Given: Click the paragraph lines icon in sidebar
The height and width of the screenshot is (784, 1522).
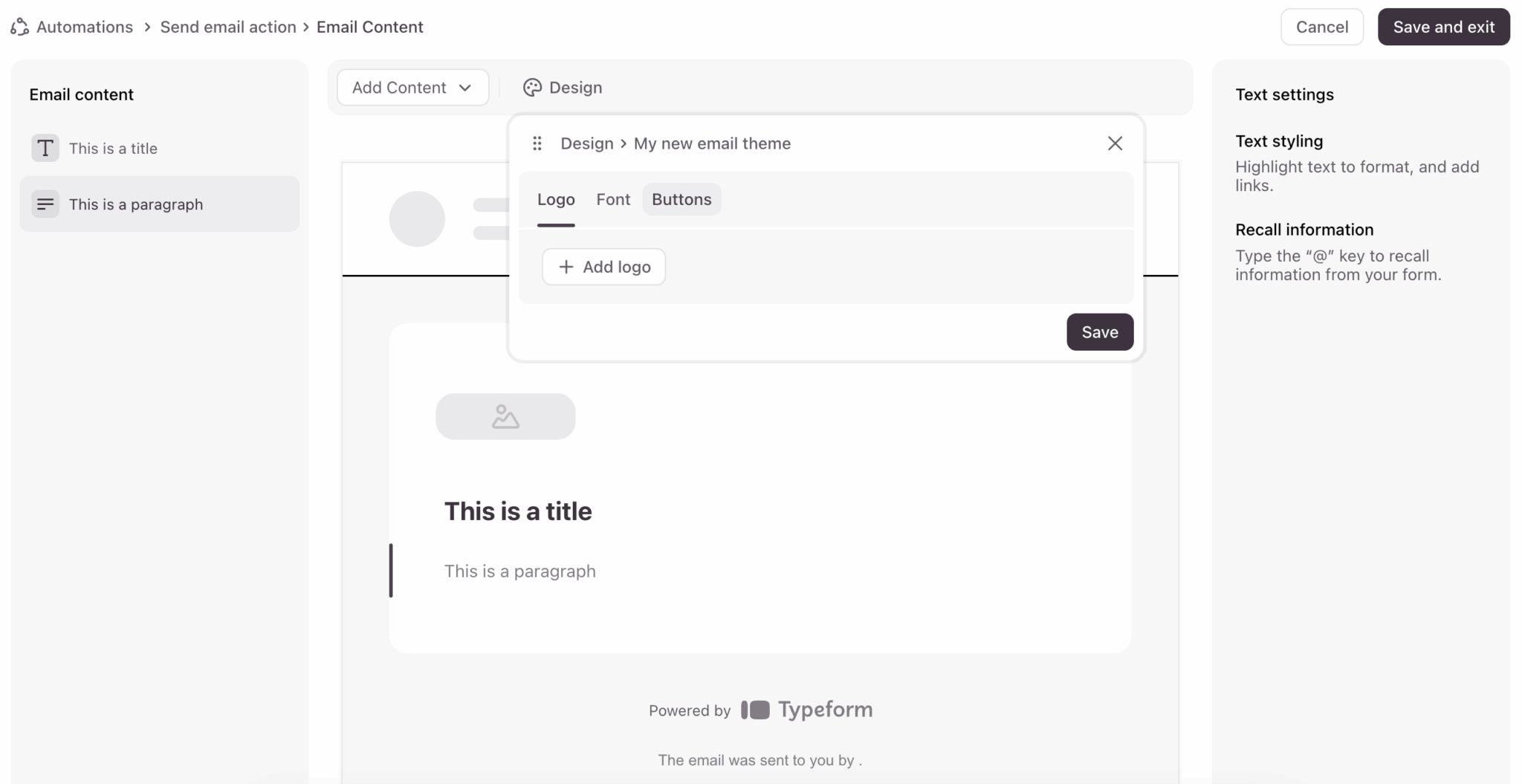Looking at the screenshot, I should 45,204.
